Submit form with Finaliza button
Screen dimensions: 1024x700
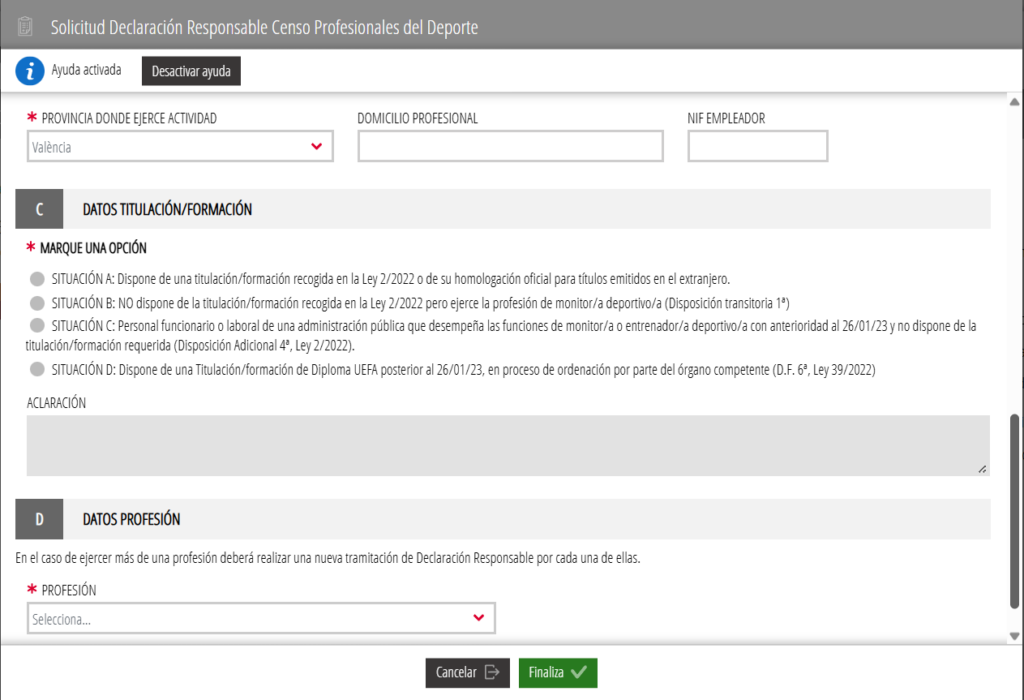coord(557,673)
